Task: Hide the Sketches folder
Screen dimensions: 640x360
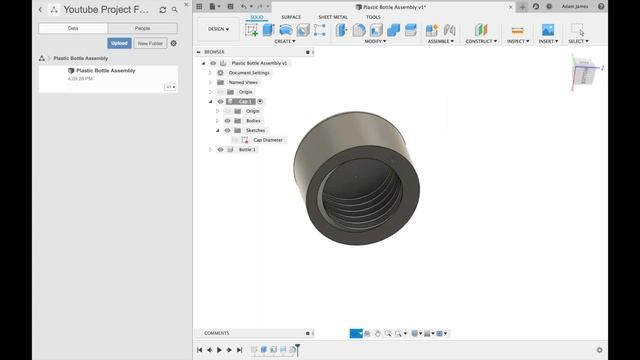Action: (x=228, y=131)
